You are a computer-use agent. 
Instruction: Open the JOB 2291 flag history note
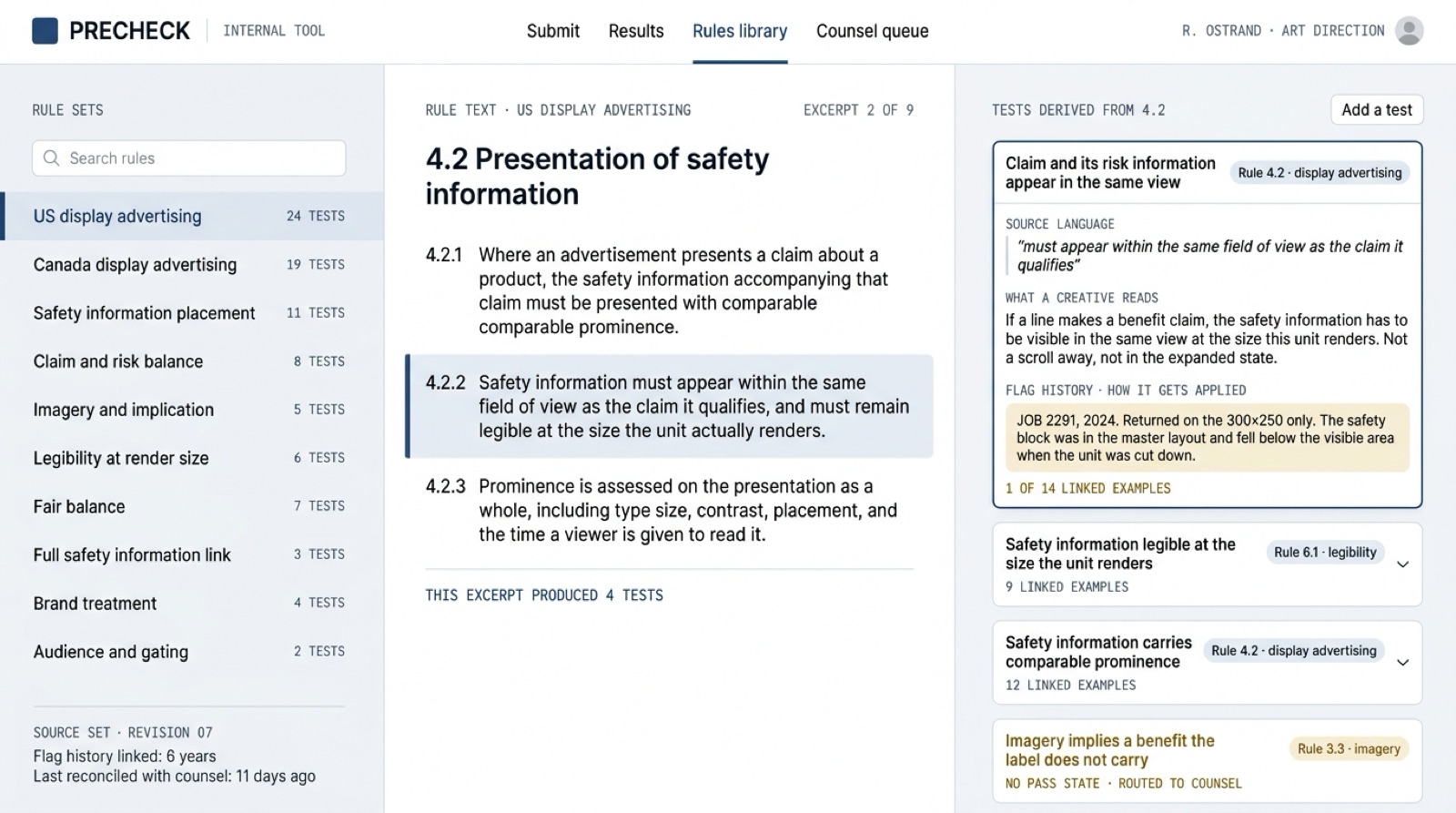(1207, 438)
